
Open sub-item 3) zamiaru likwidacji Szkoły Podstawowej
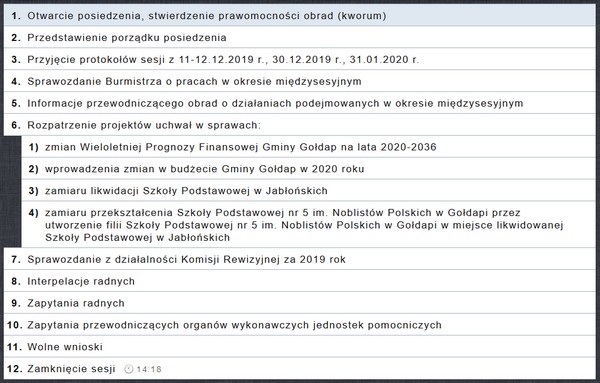tap(308, 190)
